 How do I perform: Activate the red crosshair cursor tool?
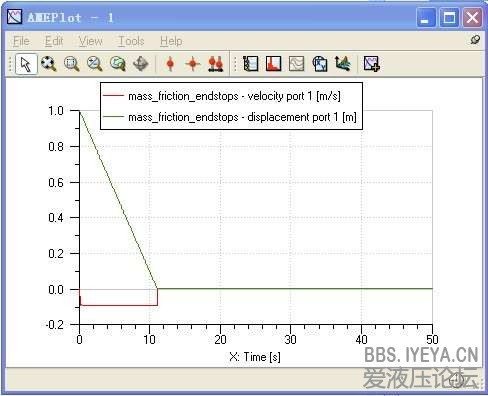[193, 64]
